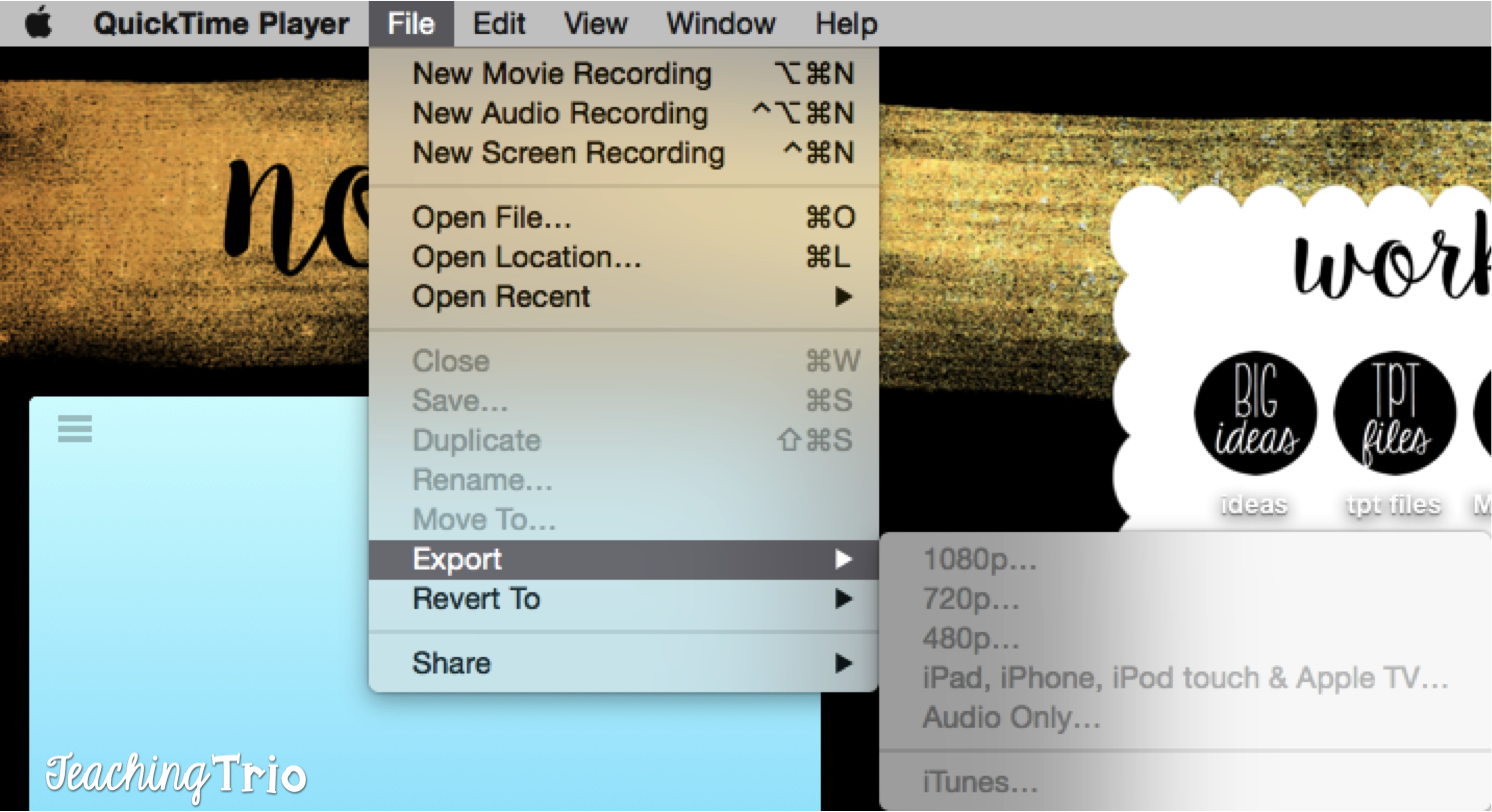Choose New Audio Recording
Image resolution: width=1492 pixels, height=812 pixels.
point(624,114)
